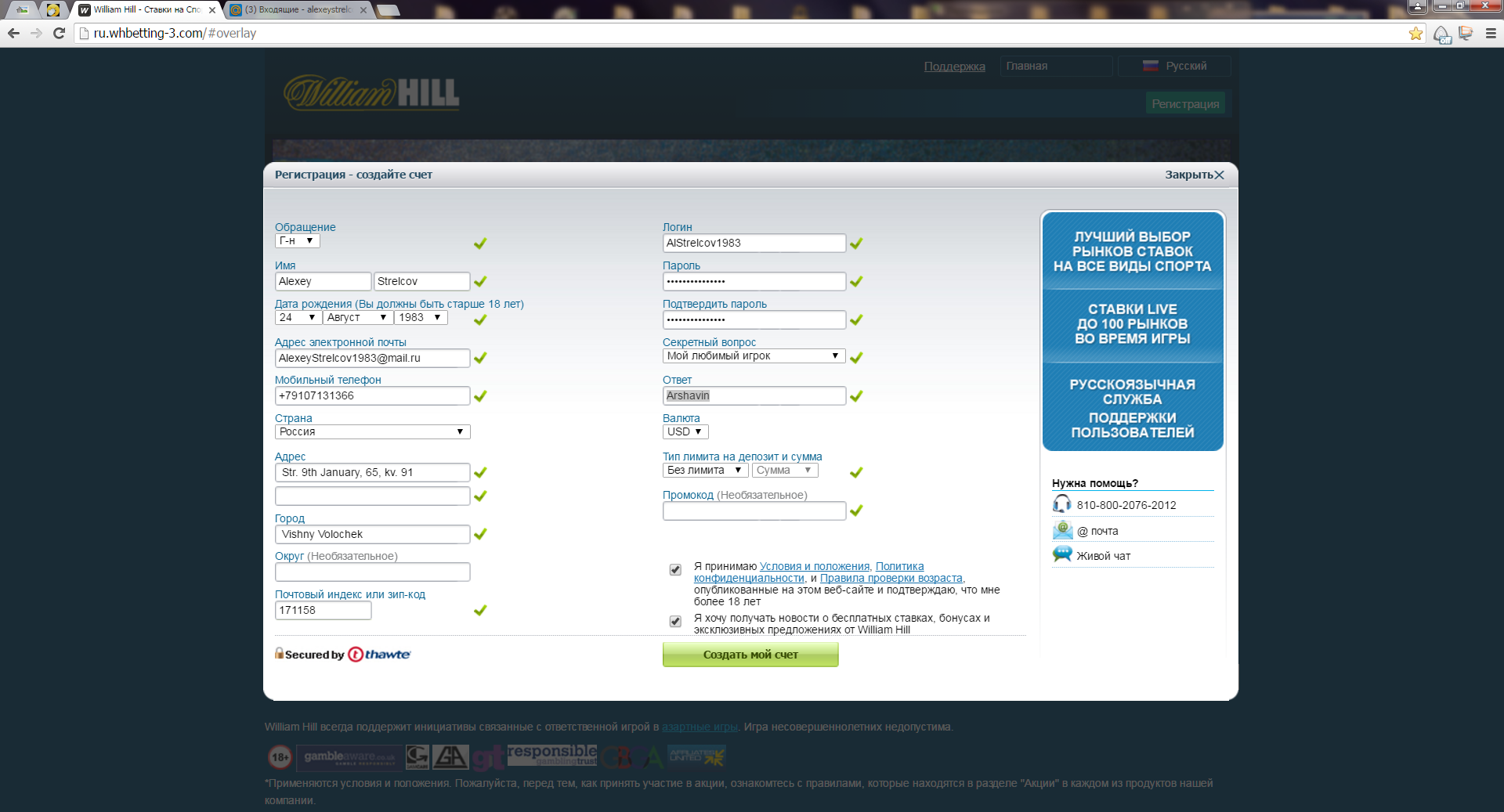Click the thawte security logo

[x=379, y=655]
